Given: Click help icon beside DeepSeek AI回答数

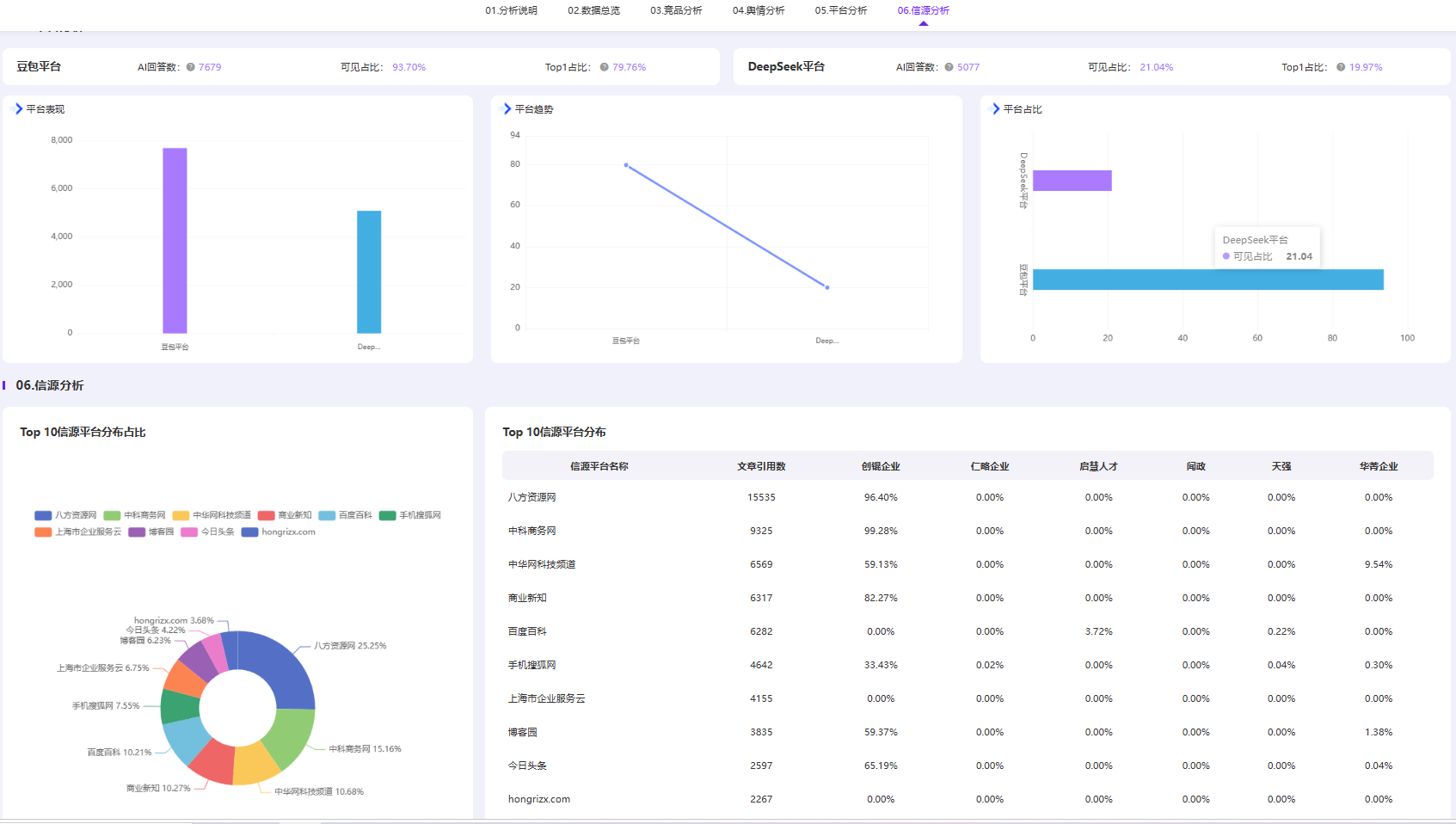Looking at the screenshot, I should 949,67.
